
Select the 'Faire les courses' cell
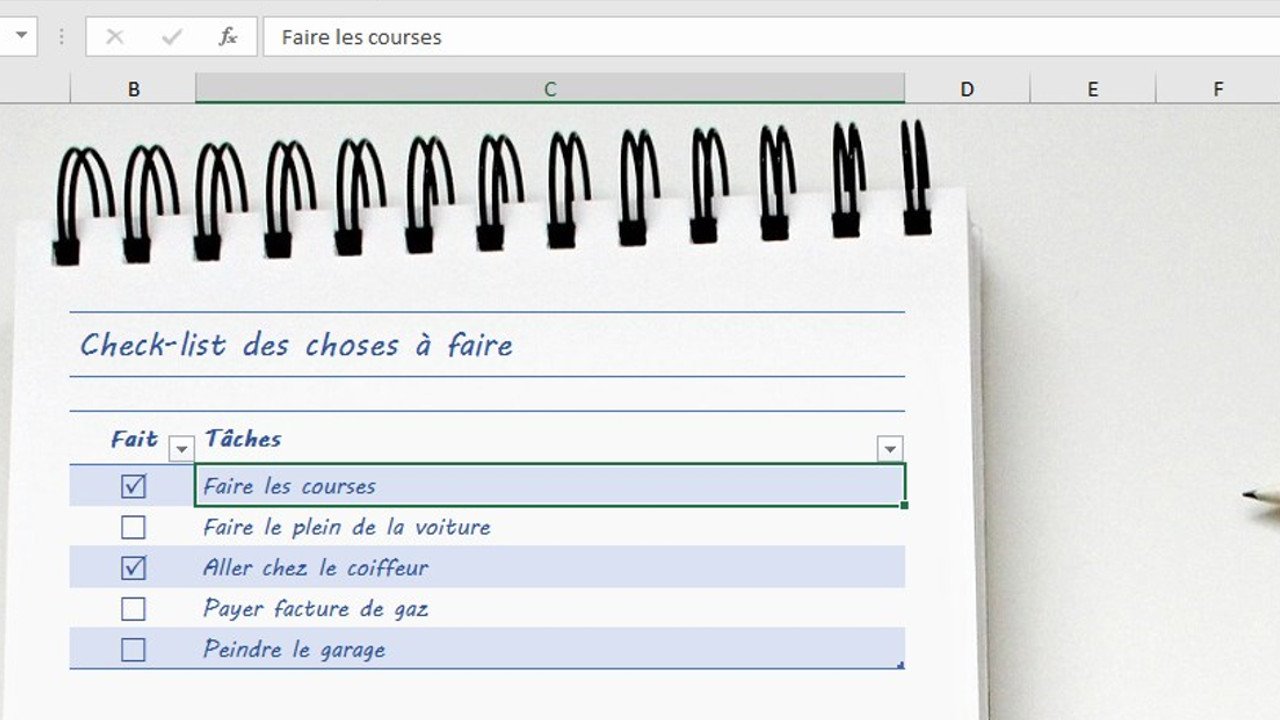click(550, 485)
